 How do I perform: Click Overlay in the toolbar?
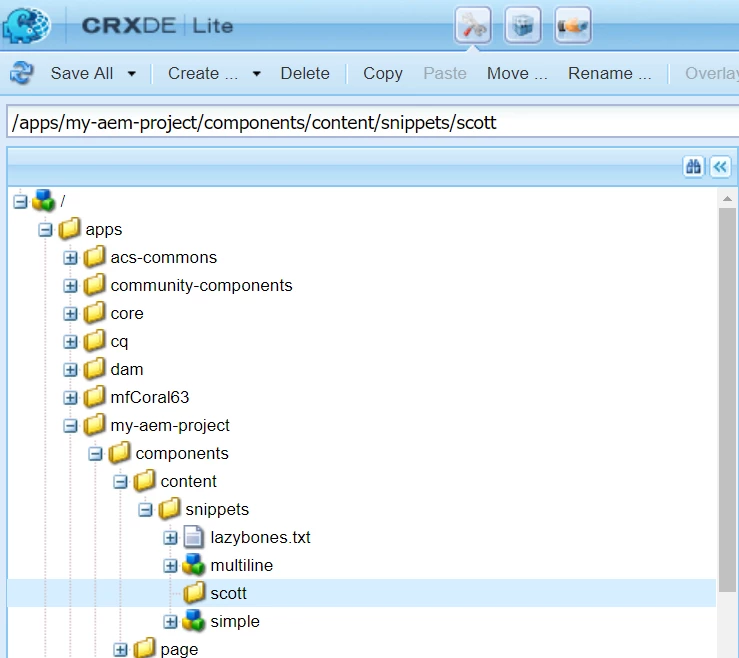click(x=712, y=73)
